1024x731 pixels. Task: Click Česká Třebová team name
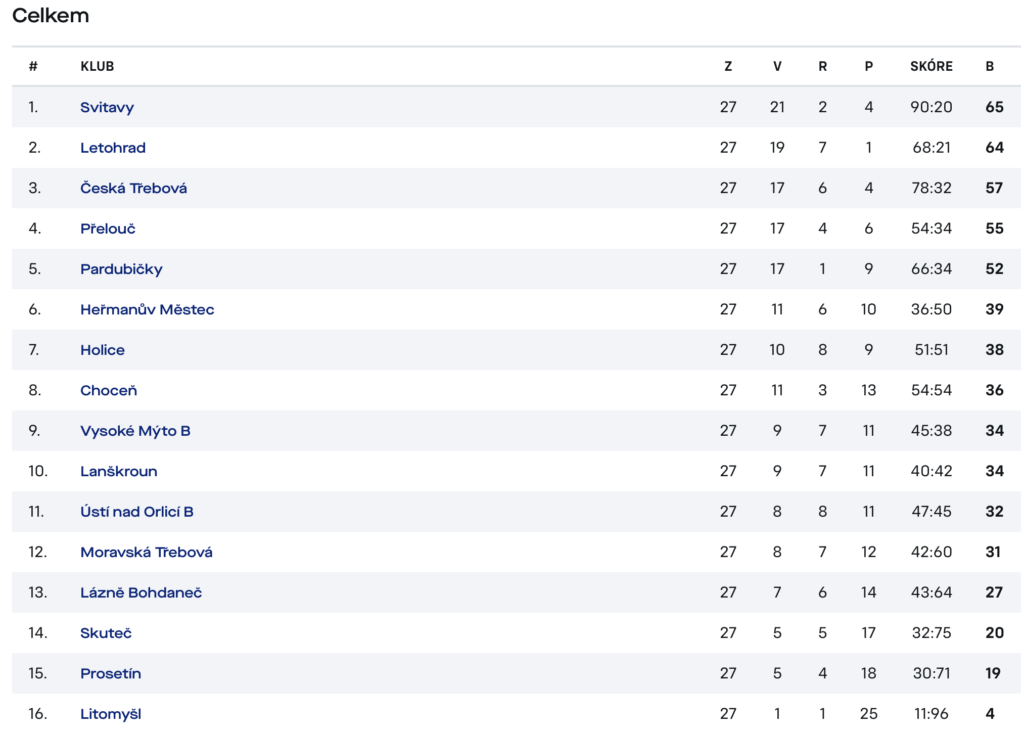134,188
